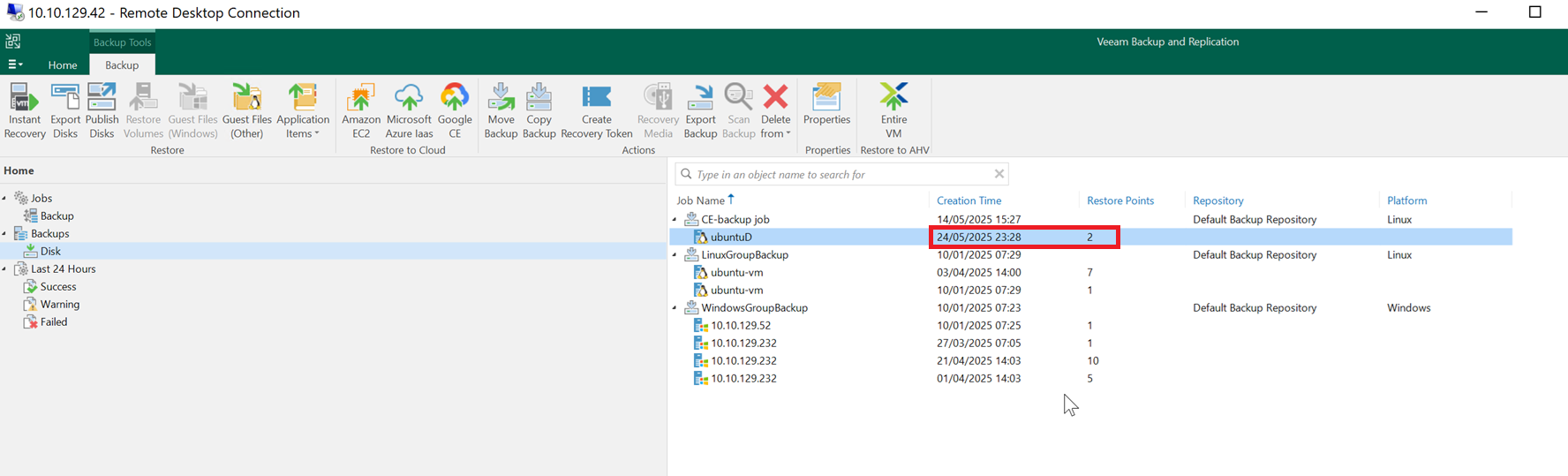
Task: Click the object name search field
Action: (841, 174)
